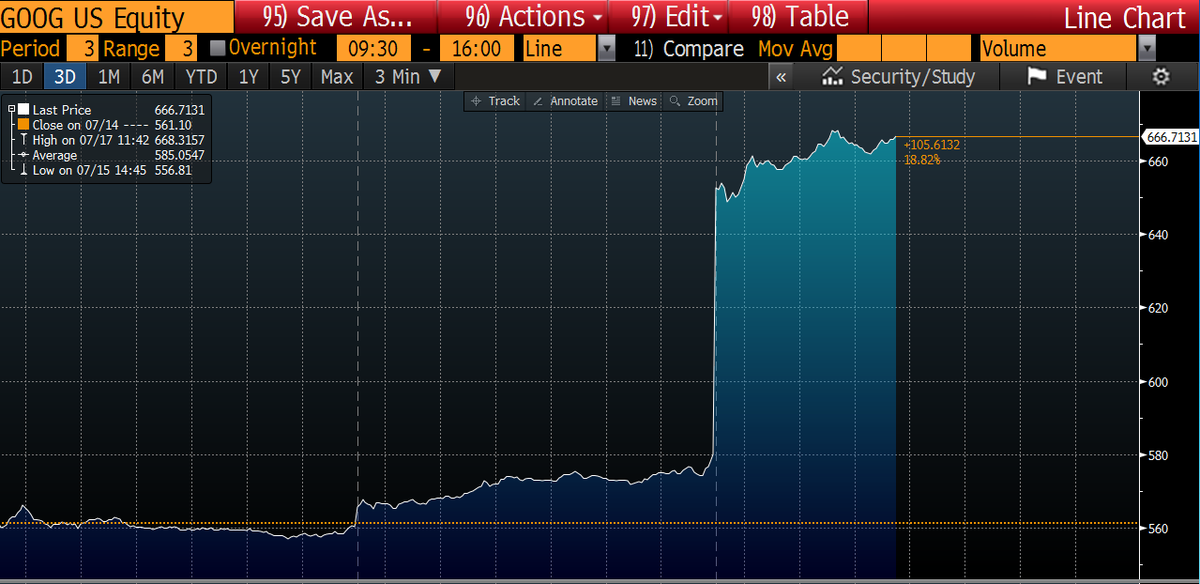The image size is (1200, 584).
Task: Click 11) Compare button
Action: coord(689,48)
